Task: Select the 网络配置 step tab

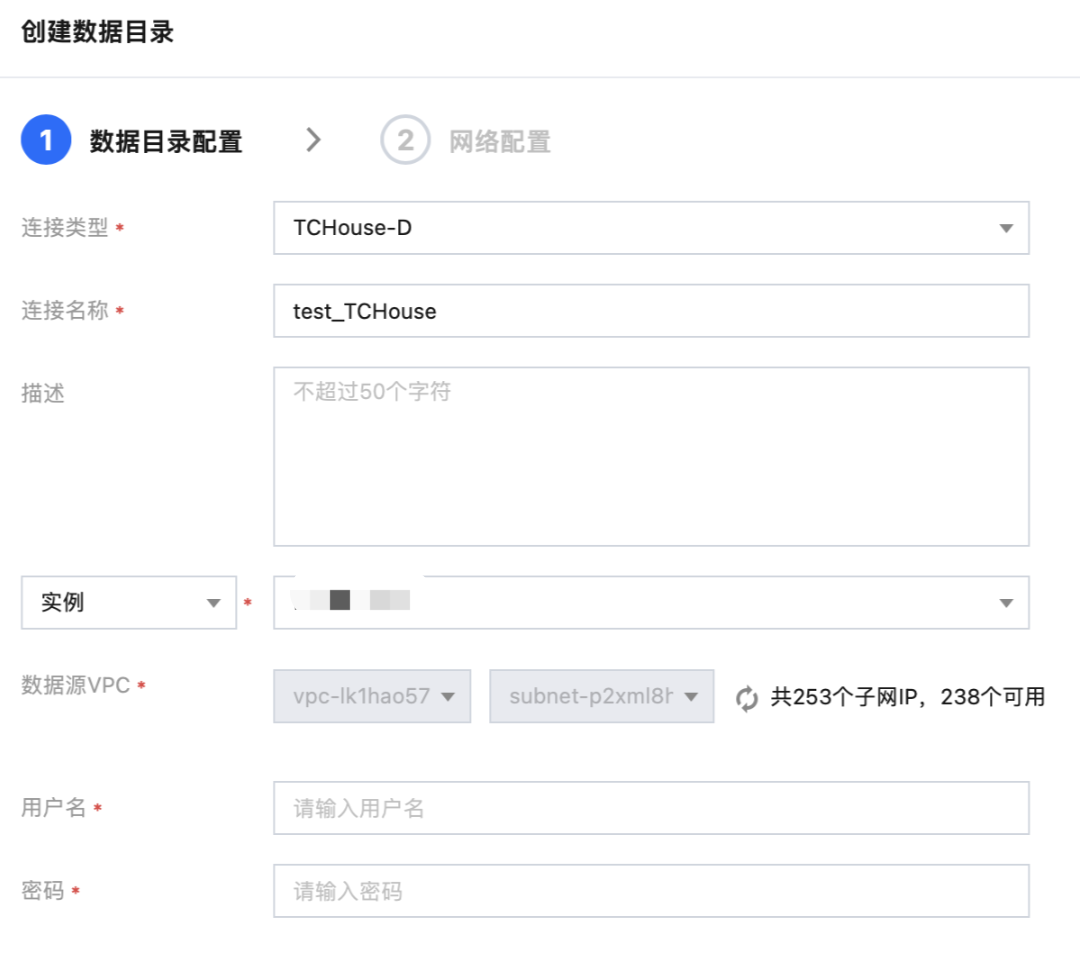Action: pyautogui.click(x=500, y=141)
